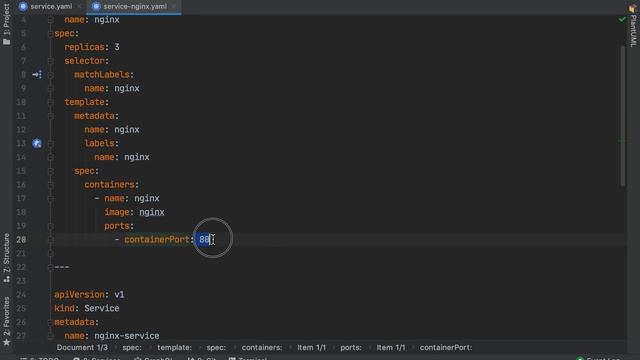Collapse the Service metadata block on line 26
Screen dimensions: 640x360
click(50, 322)
